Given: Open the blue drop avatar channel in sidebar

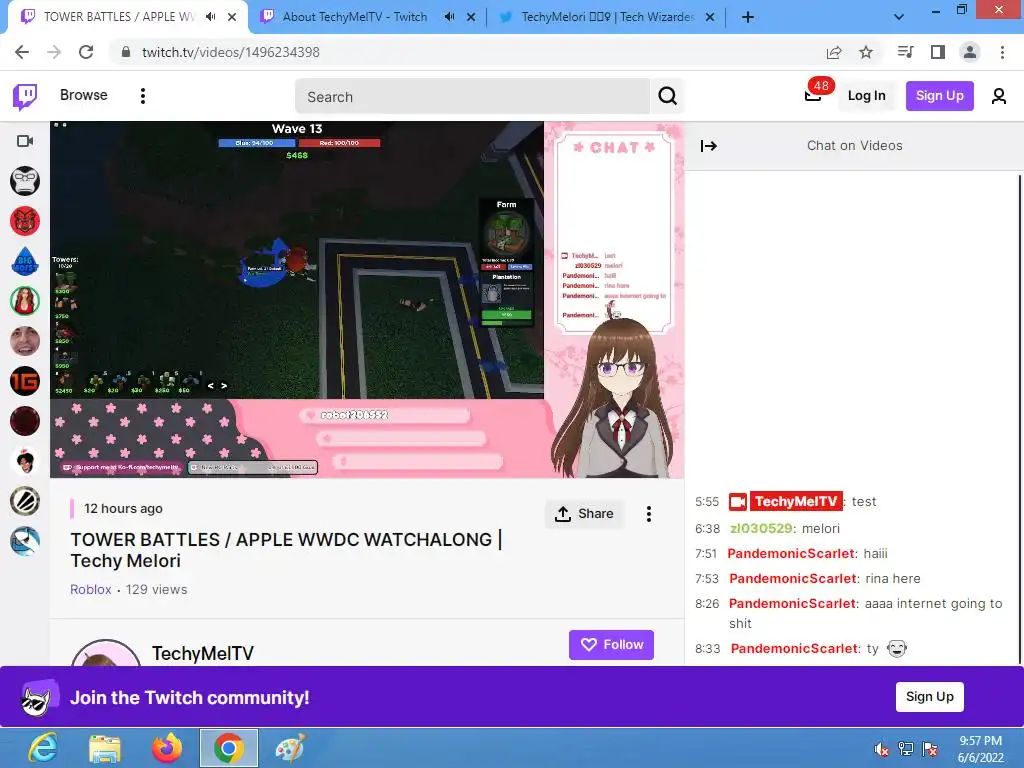Looking at the screenshot, I should point(25,261).
